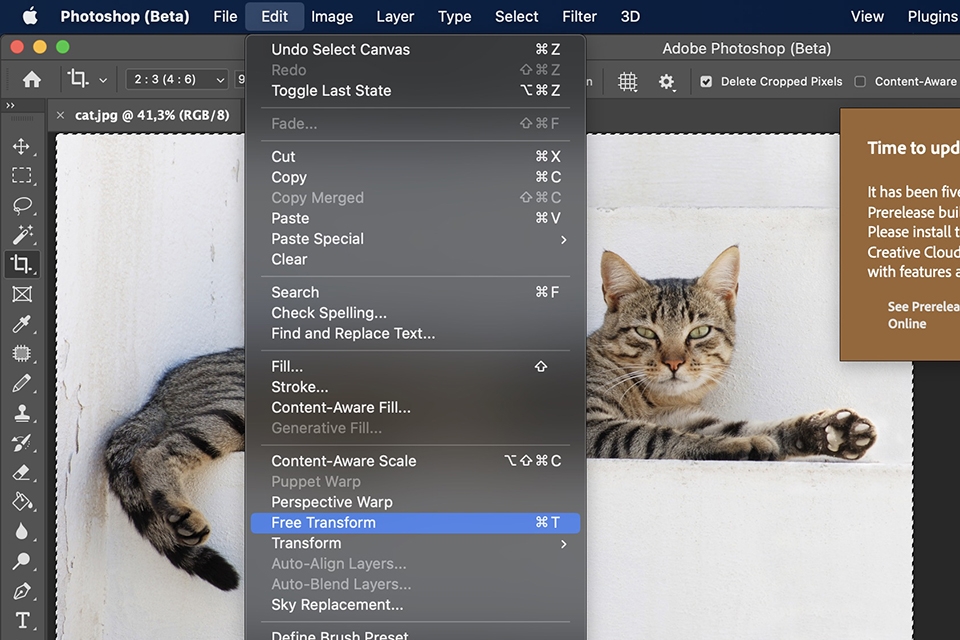960x640 pixels.
Task: Open the crop overlay options grid icon
Action: tap(627, 81)
